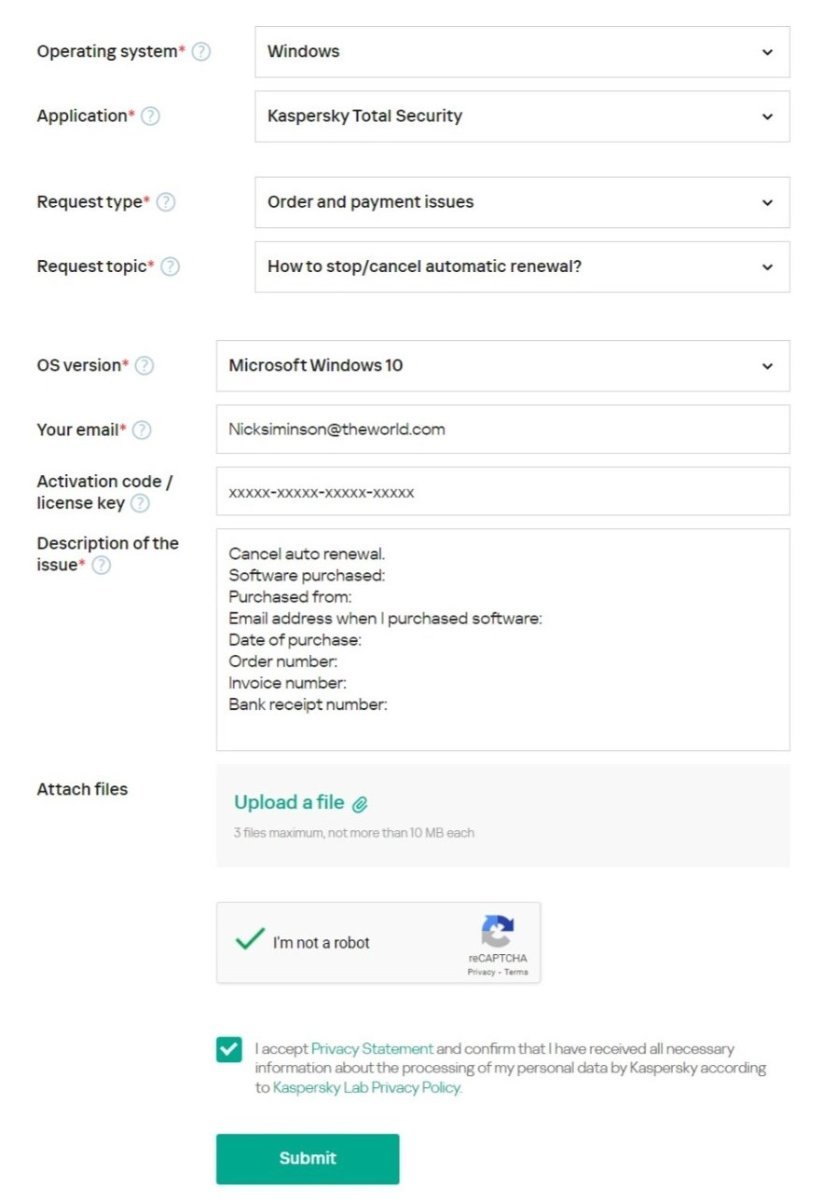Open the Operating system dropdown
The height and width of the screenshot is (1200, 823).
(x=522, y=52)
